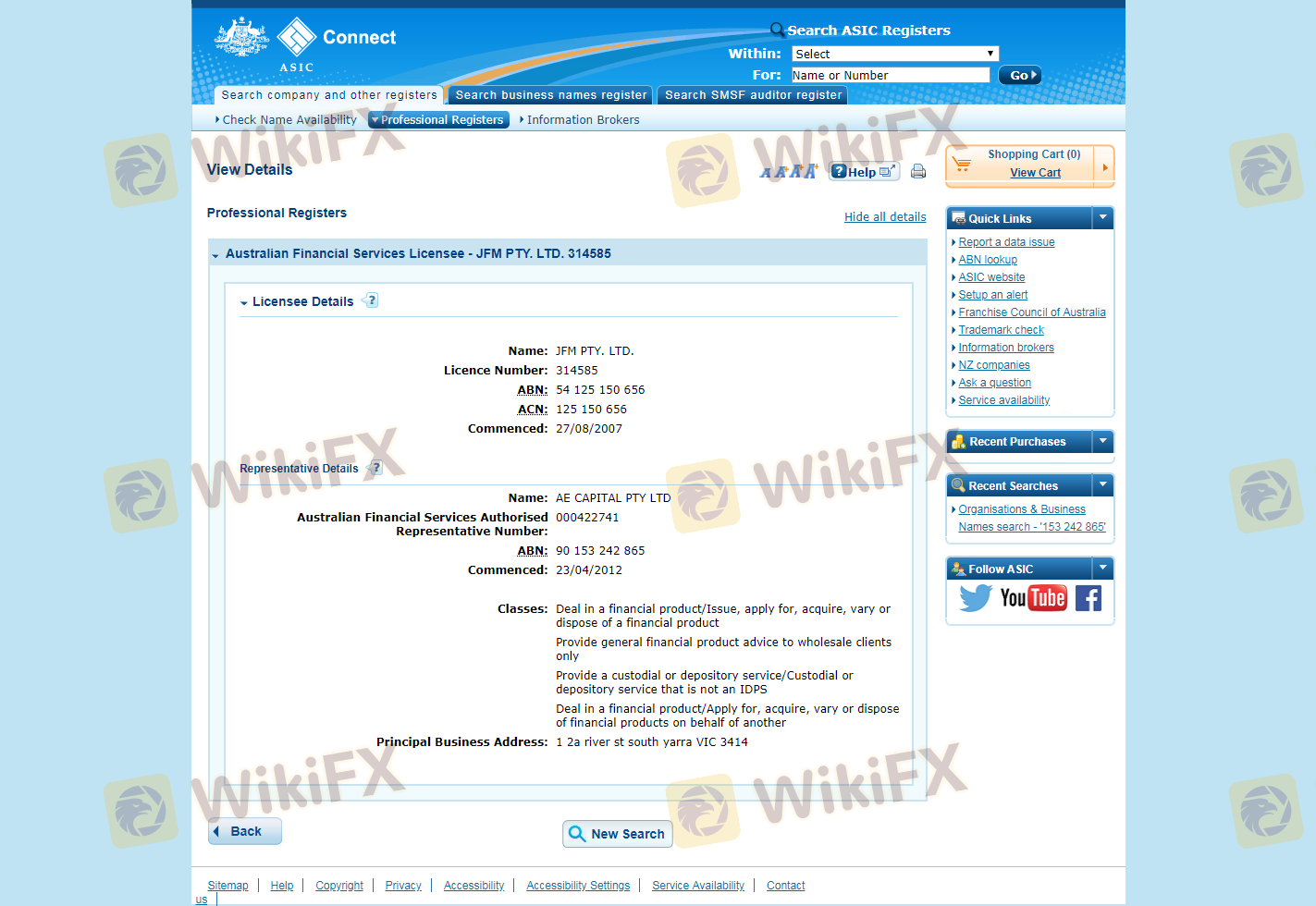Open the Within Select dropdown
The height and width of the screenshot is (906, 1316).
click(x=894, y=54)
